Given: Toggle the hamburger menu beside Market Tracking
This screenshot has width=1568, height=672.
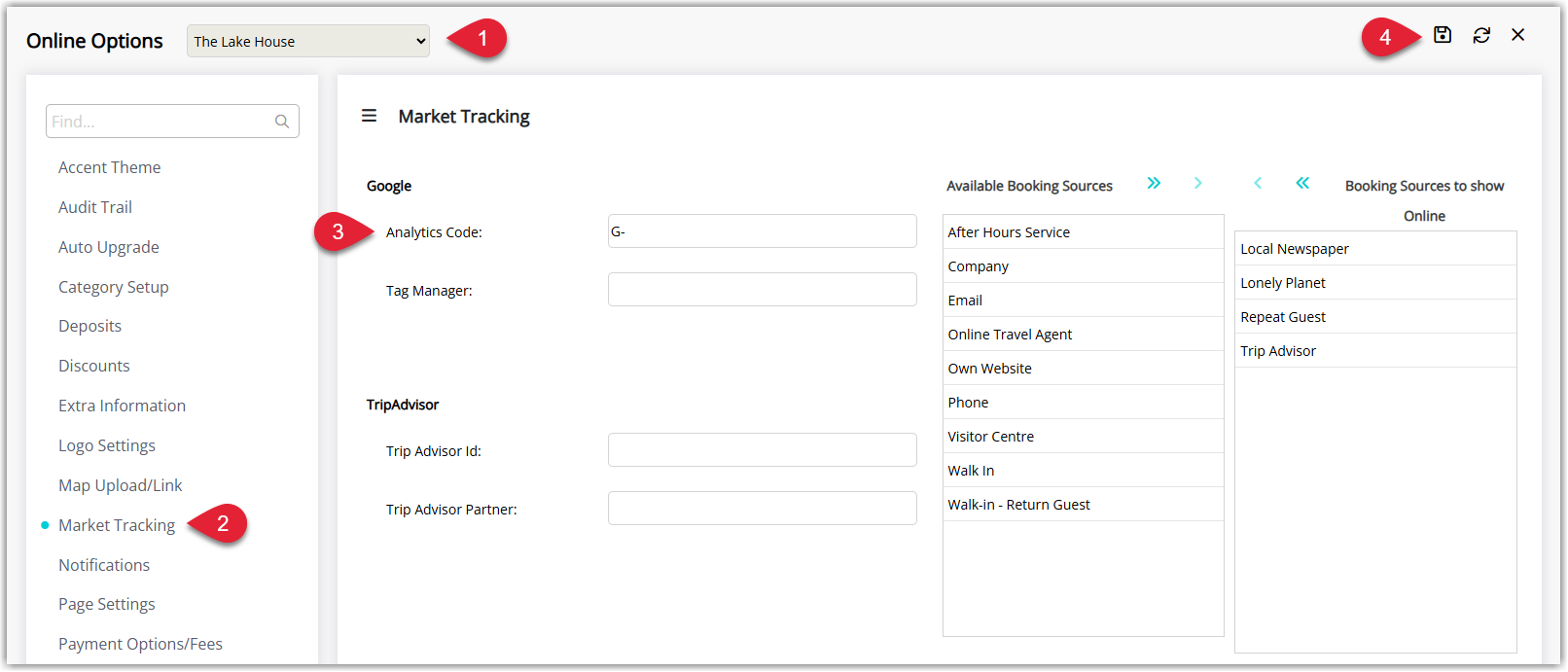Looking at the screenshot, I should click(369, 116).
